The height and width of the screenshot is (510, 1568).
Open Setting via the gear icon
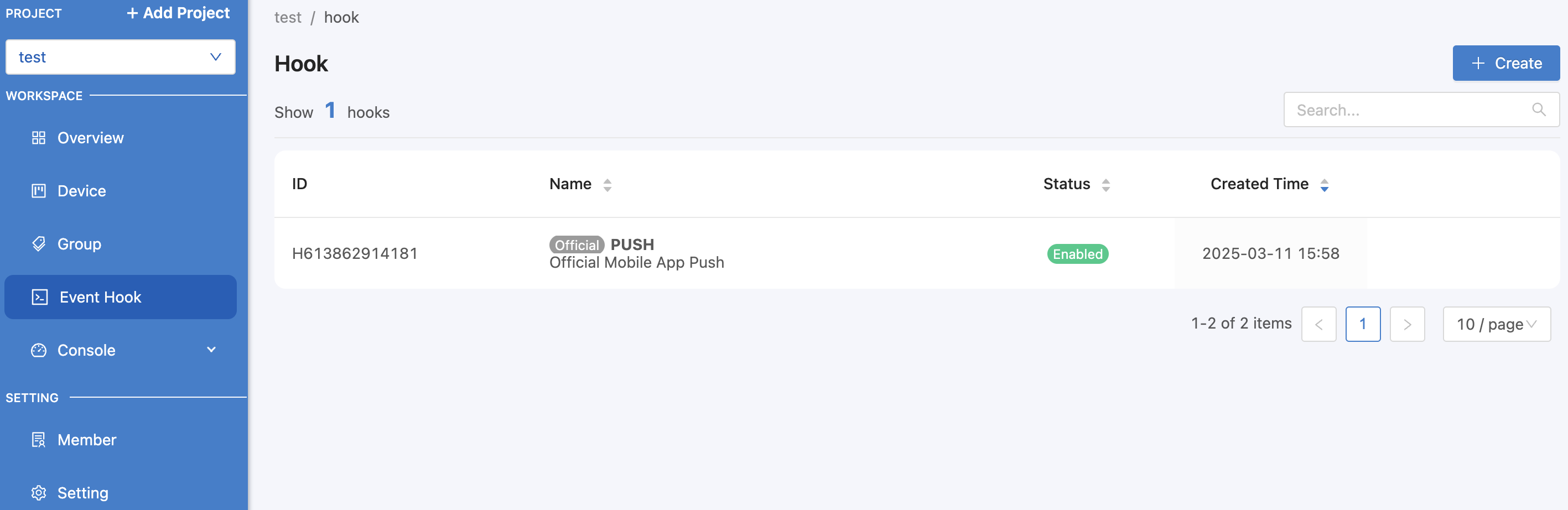[x=38, y=492]
